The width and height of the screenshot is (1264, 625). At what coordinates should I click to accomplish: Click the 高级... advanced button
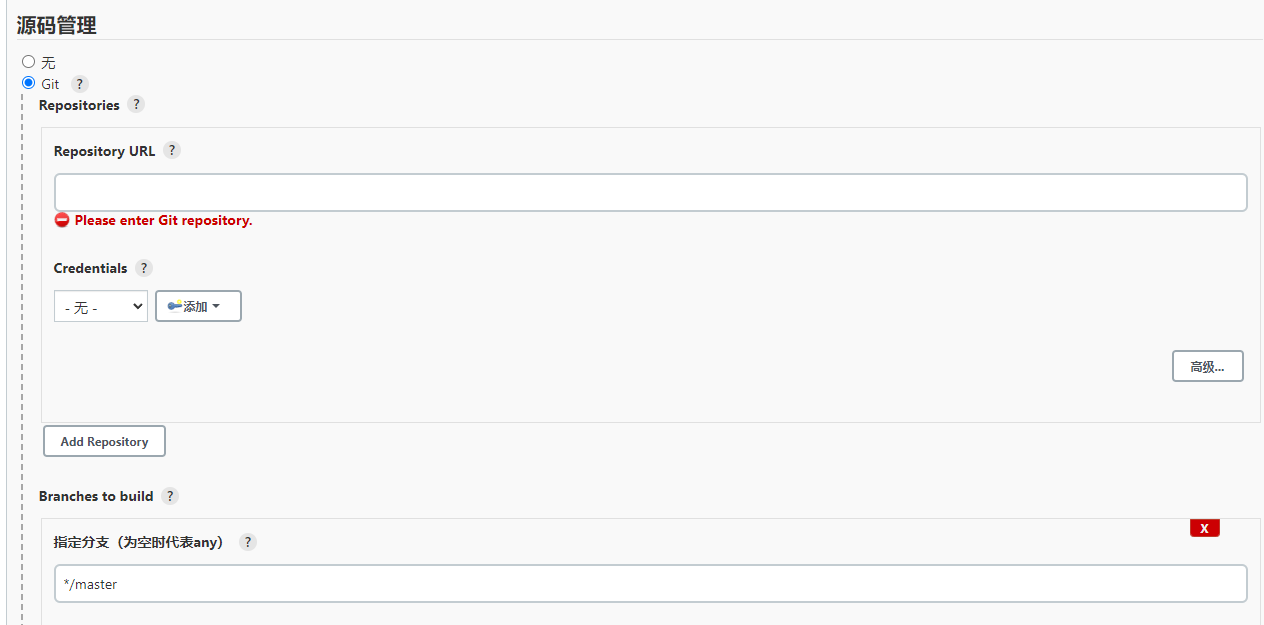1207,367
